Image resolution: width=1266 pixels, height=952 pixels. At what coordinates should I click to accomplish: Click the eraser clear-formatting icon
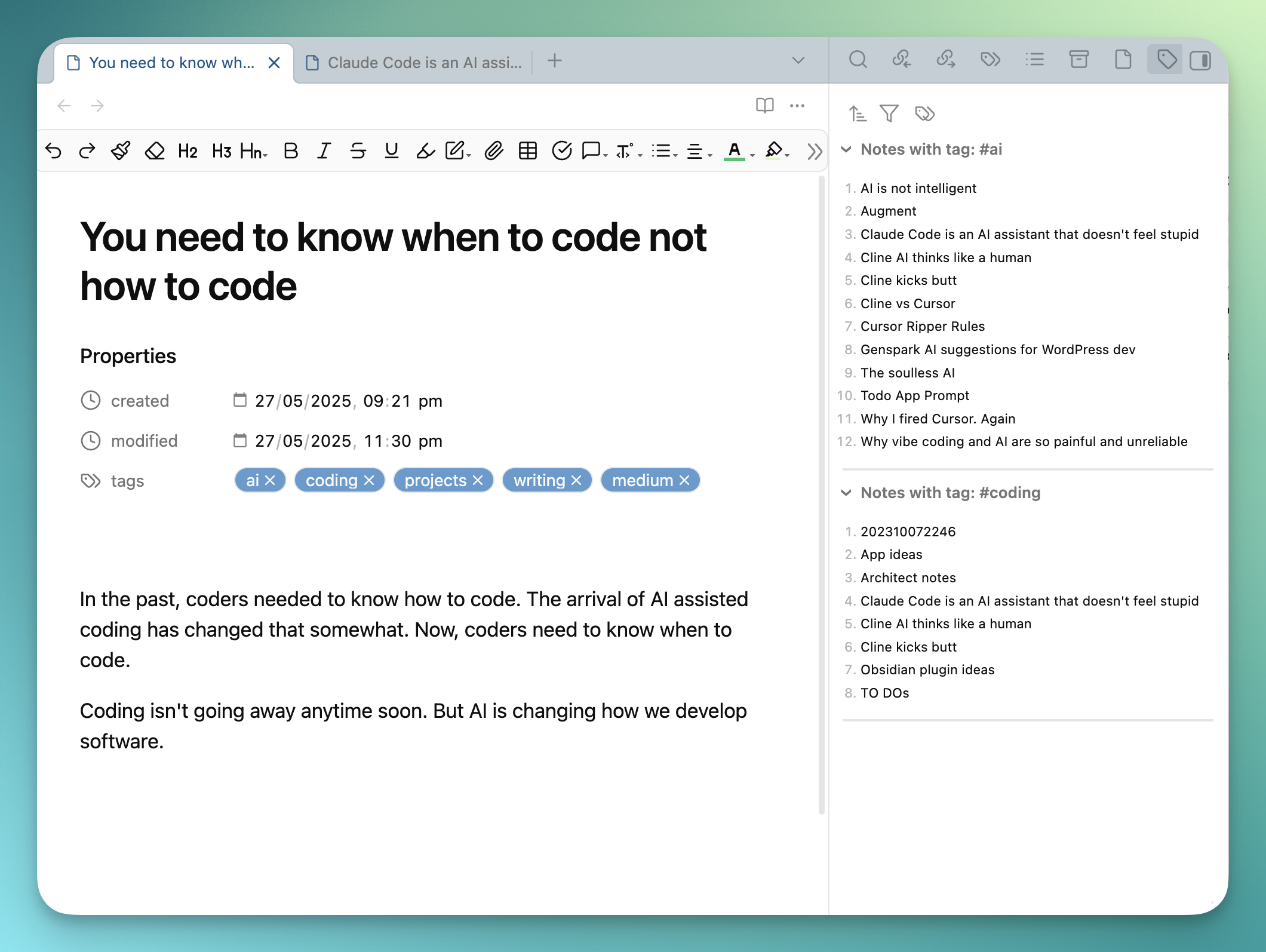click(155, 151)
